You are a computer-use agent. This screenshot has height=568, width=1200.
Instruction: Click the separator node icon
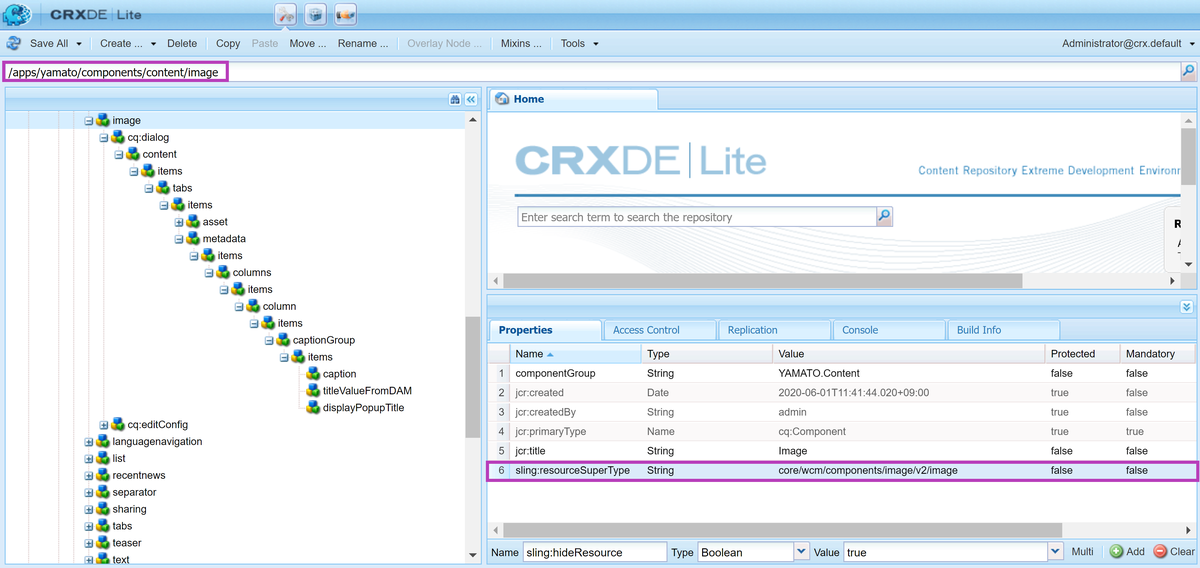tap(103, 492)
